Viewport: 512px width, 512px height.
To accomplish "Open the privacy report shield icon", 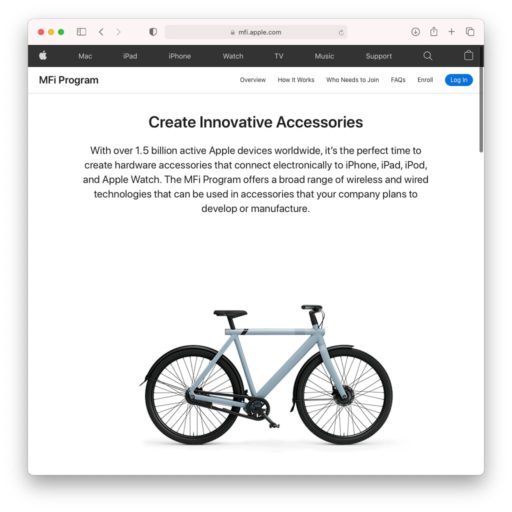I will (153, 32).
